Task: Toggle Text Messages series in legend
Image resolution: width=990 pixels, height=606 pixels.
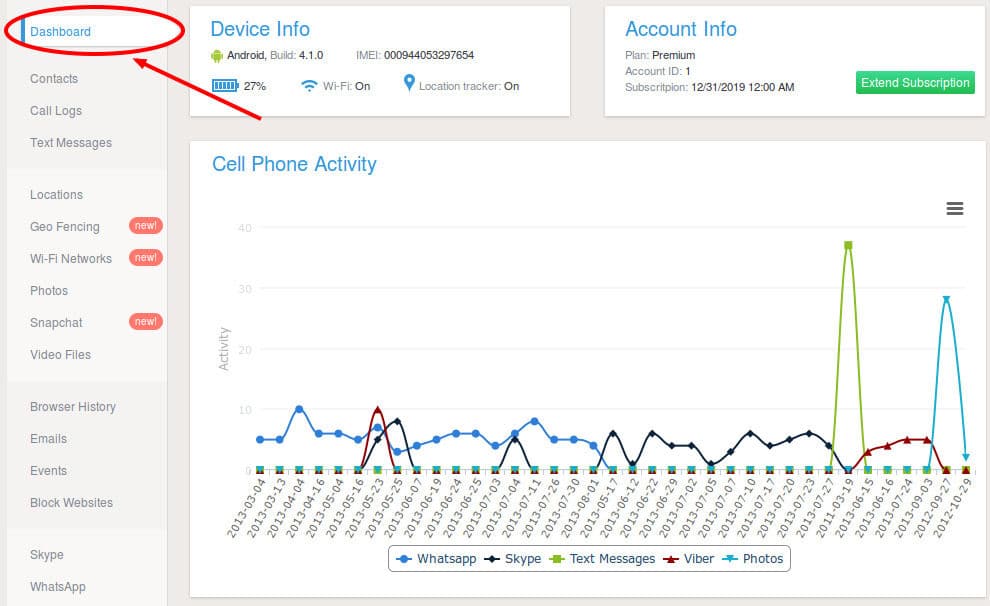Action: pos(602,559)
